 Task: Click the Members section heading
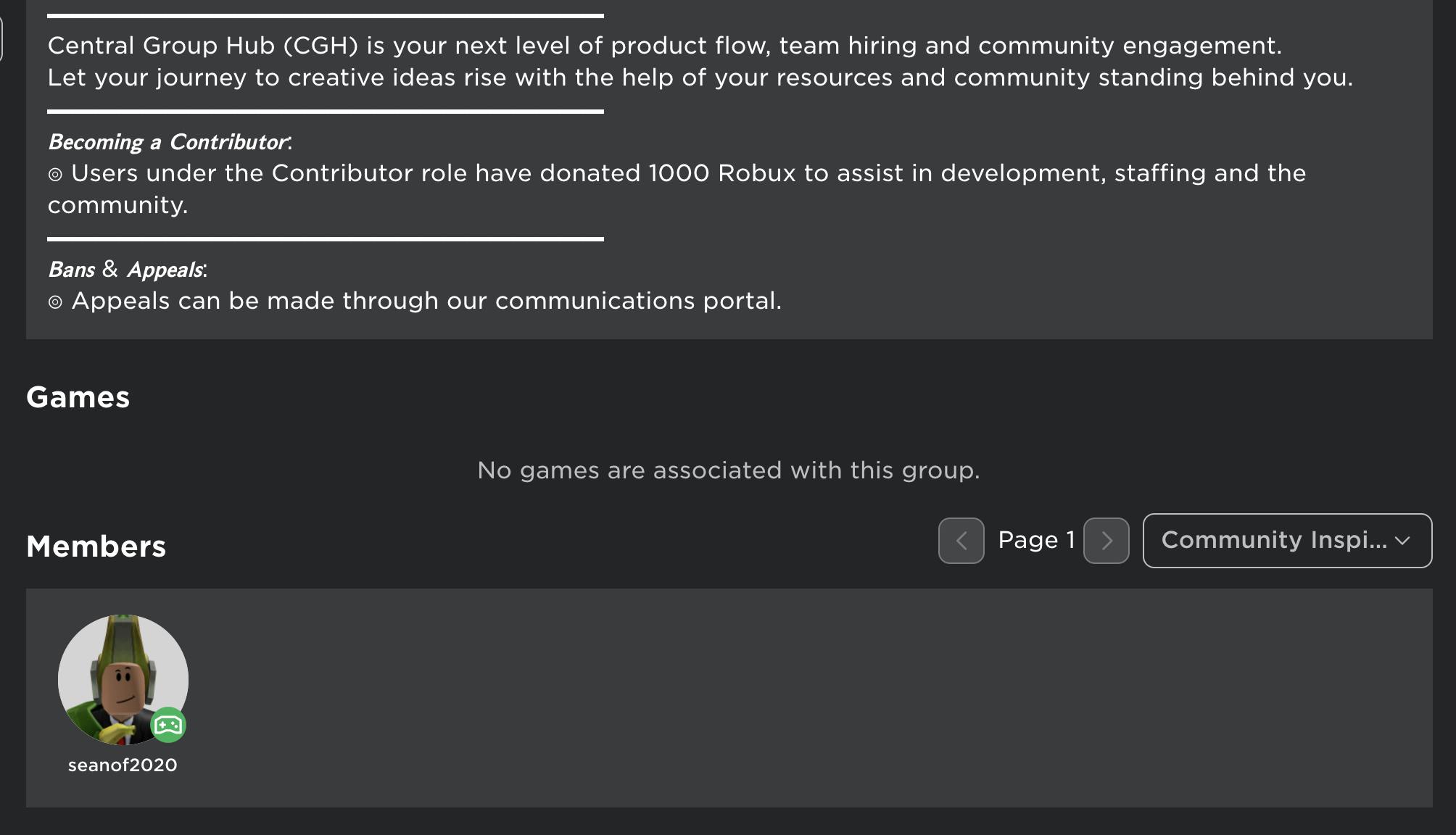pos(95,547)
